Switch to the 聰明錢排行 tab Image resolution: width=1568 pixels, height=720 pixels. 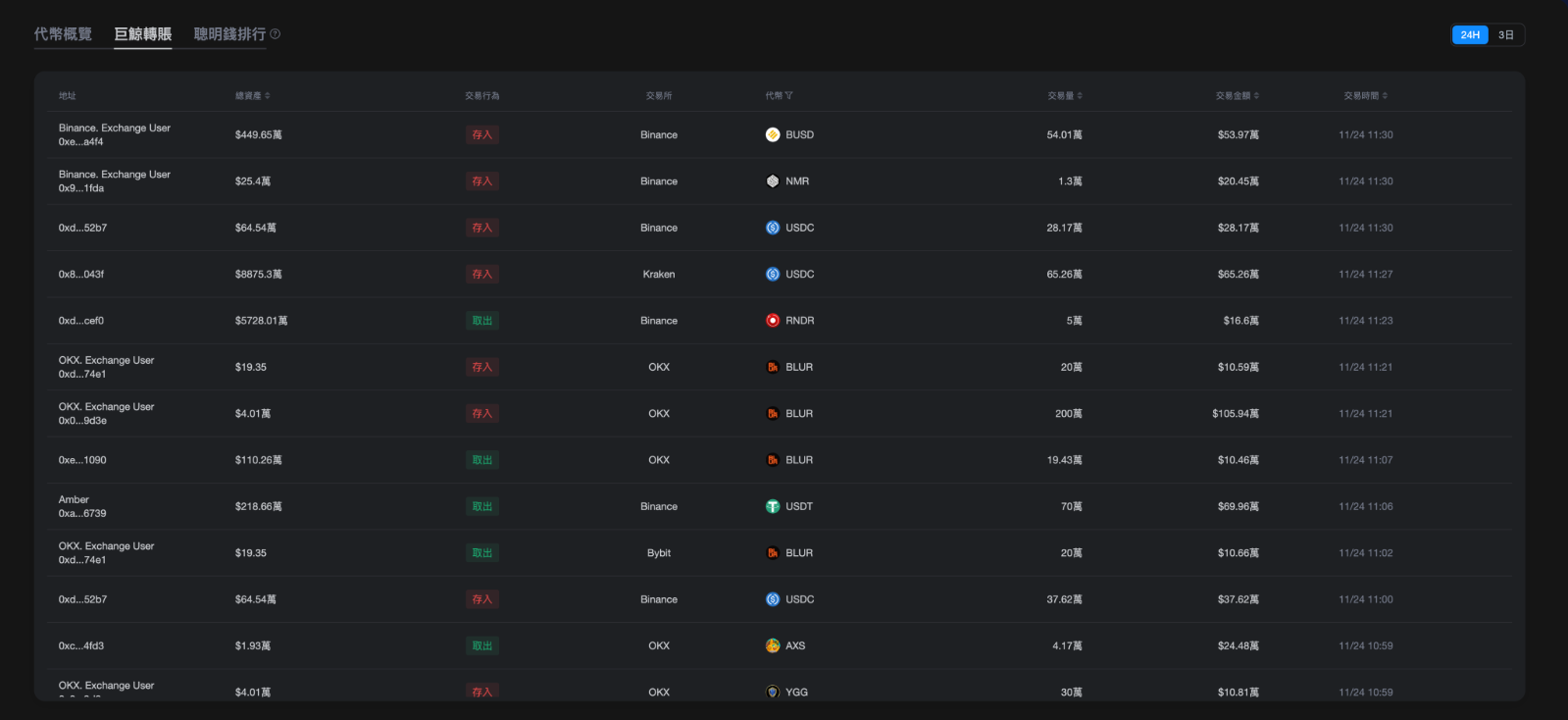[x=229, y=34]
